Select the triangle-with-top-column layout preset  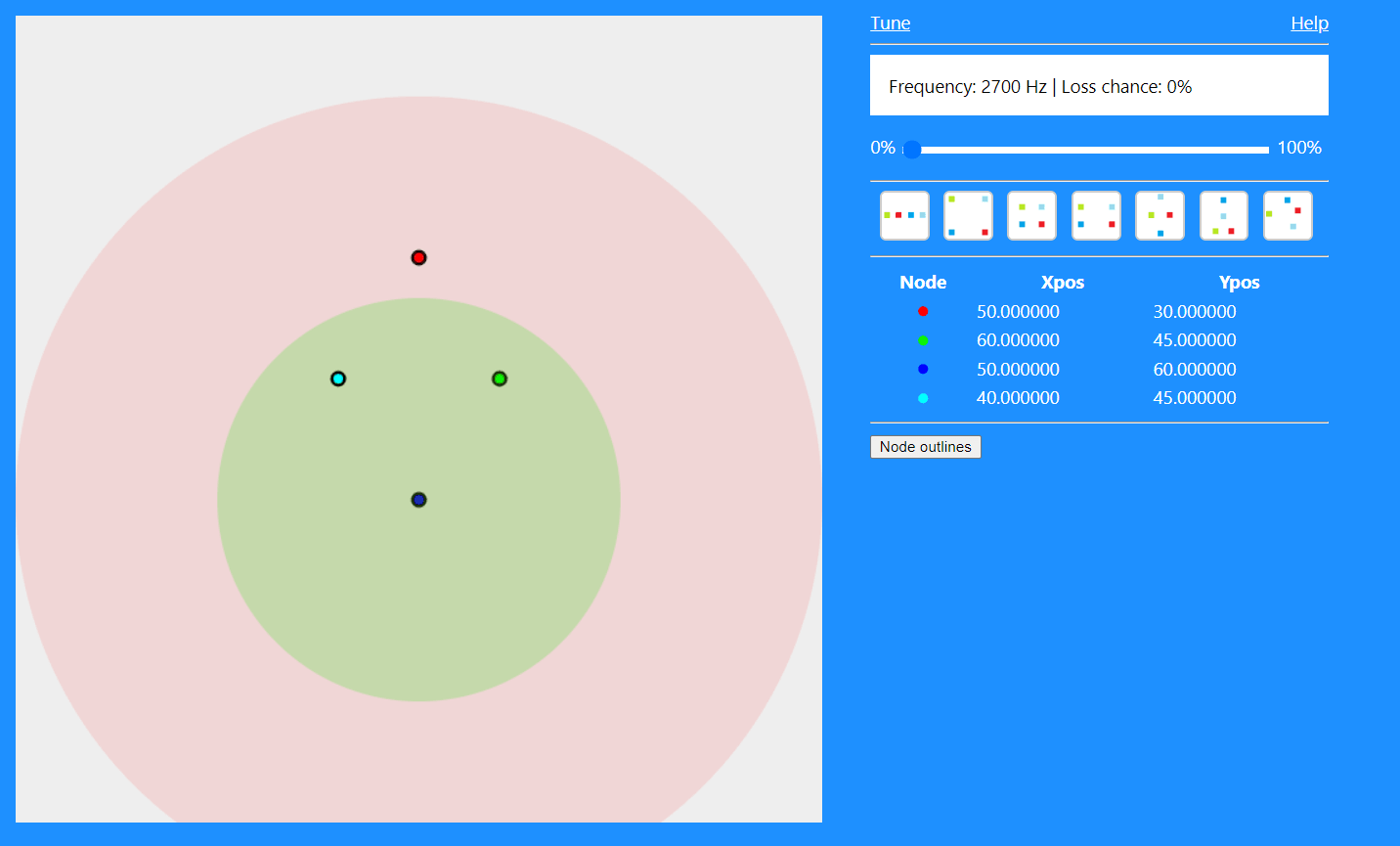[1224, 215]
